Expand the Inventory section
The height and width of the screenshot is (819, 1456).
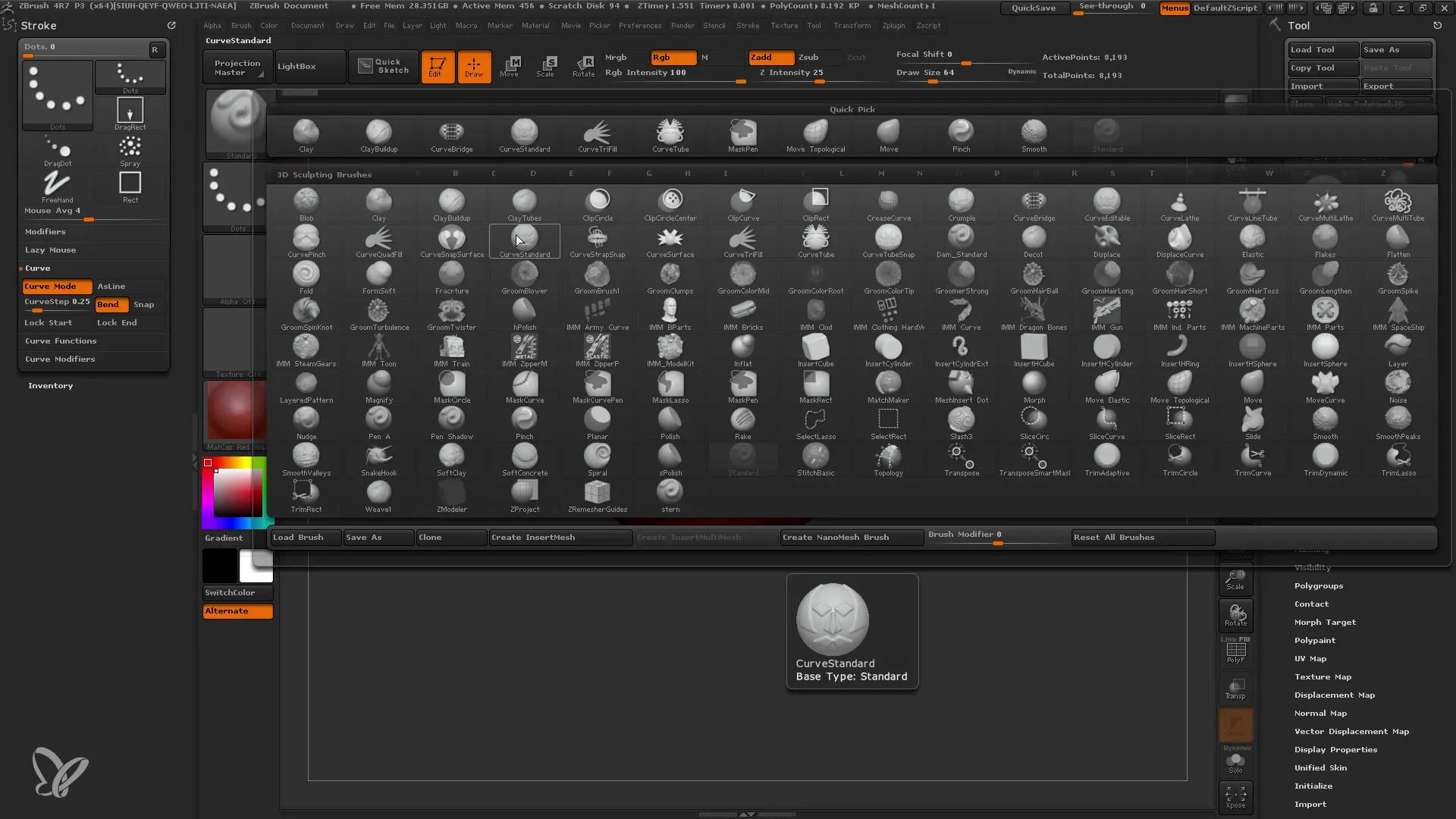pos(50,385)
